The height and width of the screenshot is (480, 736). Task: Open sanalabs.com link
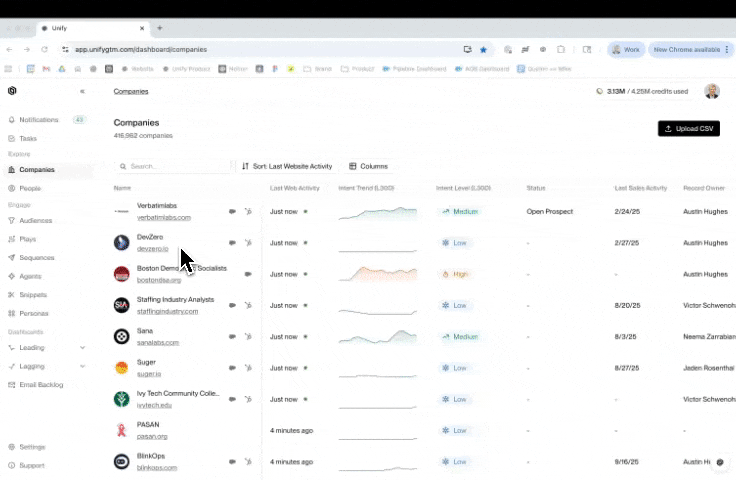click(158, 343)
